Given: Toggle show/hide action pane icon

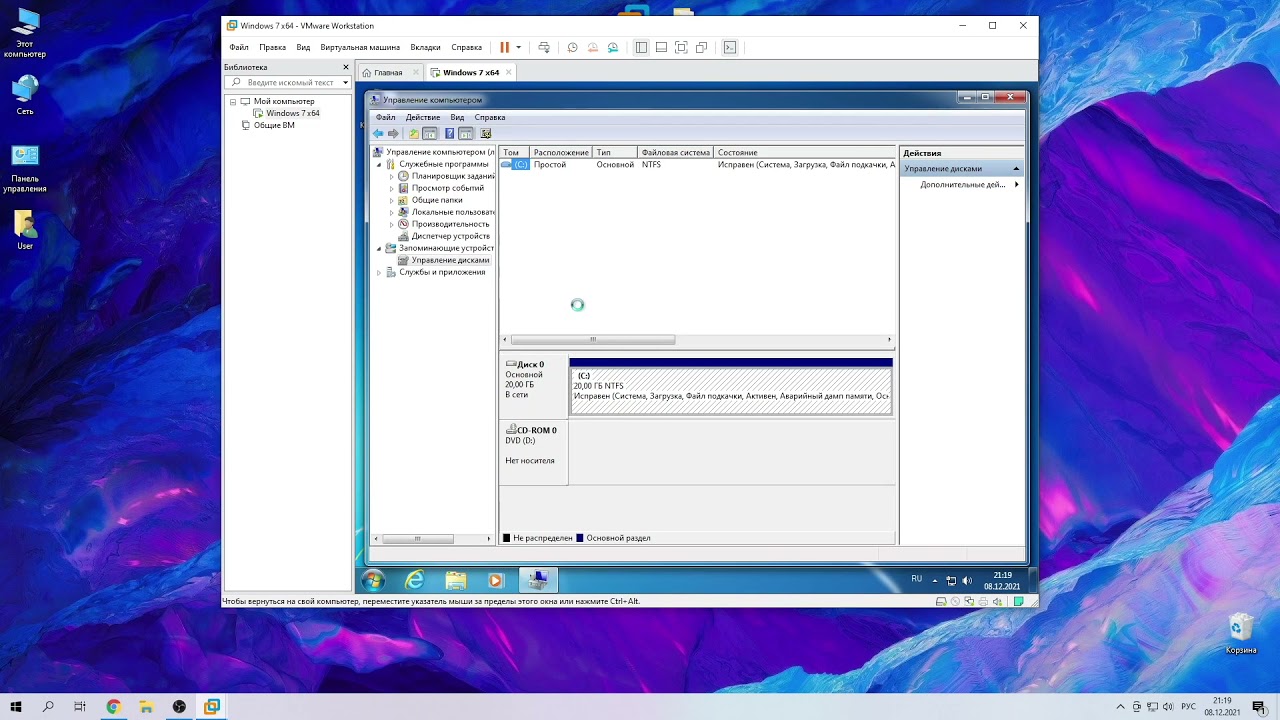Looking at the screenshot, I should coord(466,133).
